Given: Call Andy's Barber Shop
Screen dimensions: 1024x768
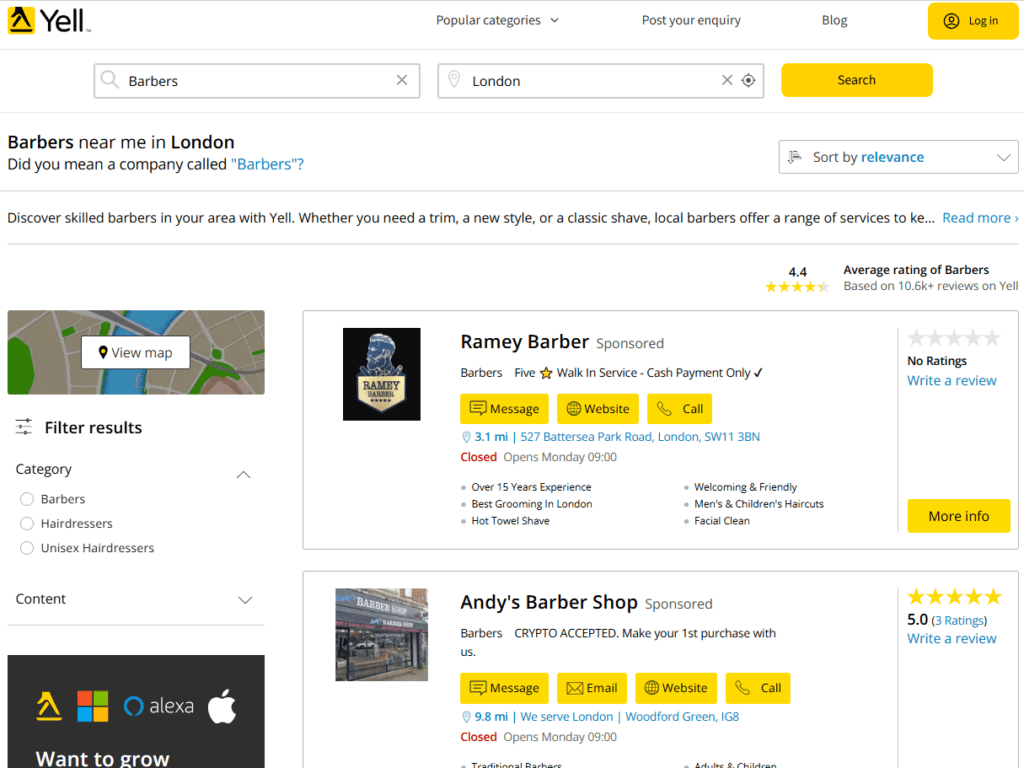Looking at the screenshot, I should click(x=758, y=688).
